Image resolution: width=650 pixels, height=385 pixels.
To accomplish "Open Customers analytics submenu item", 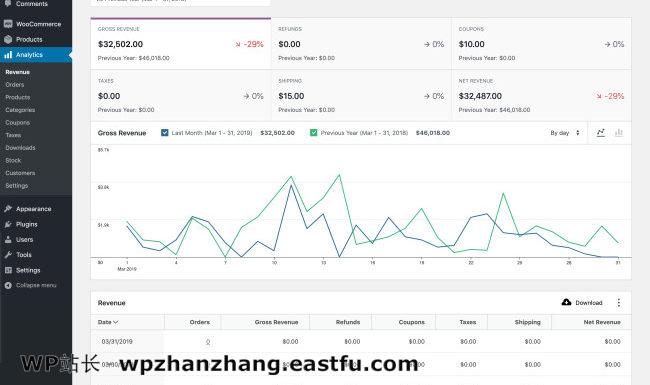I will tap(20, 173).
